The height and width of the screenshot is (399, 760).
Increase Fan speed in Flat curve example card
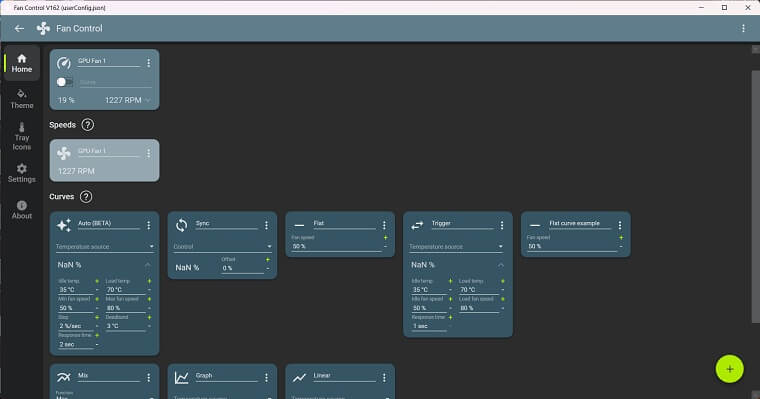click(x=621, y=238)
